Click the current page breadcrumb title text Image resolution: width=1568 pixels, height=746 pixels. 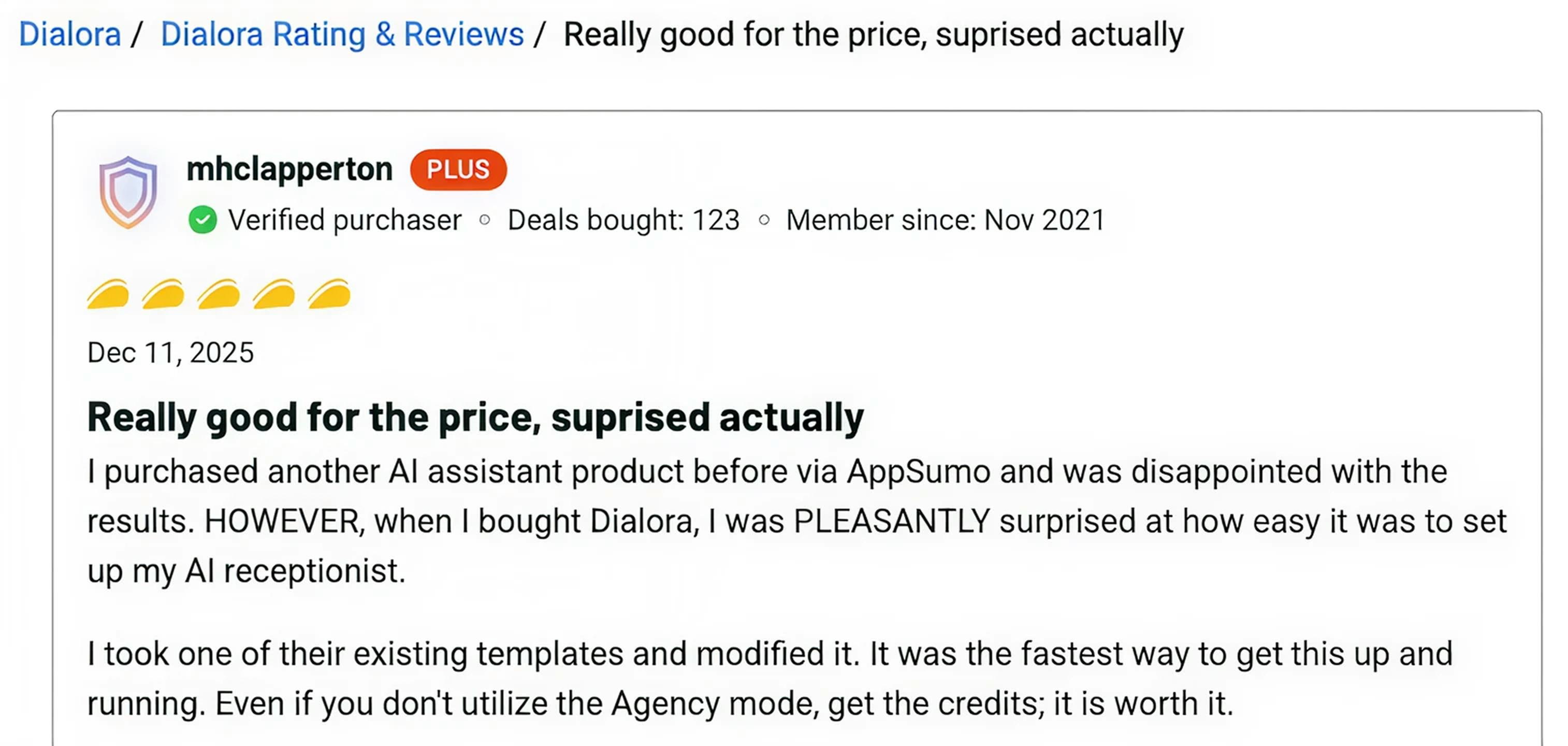873,34
